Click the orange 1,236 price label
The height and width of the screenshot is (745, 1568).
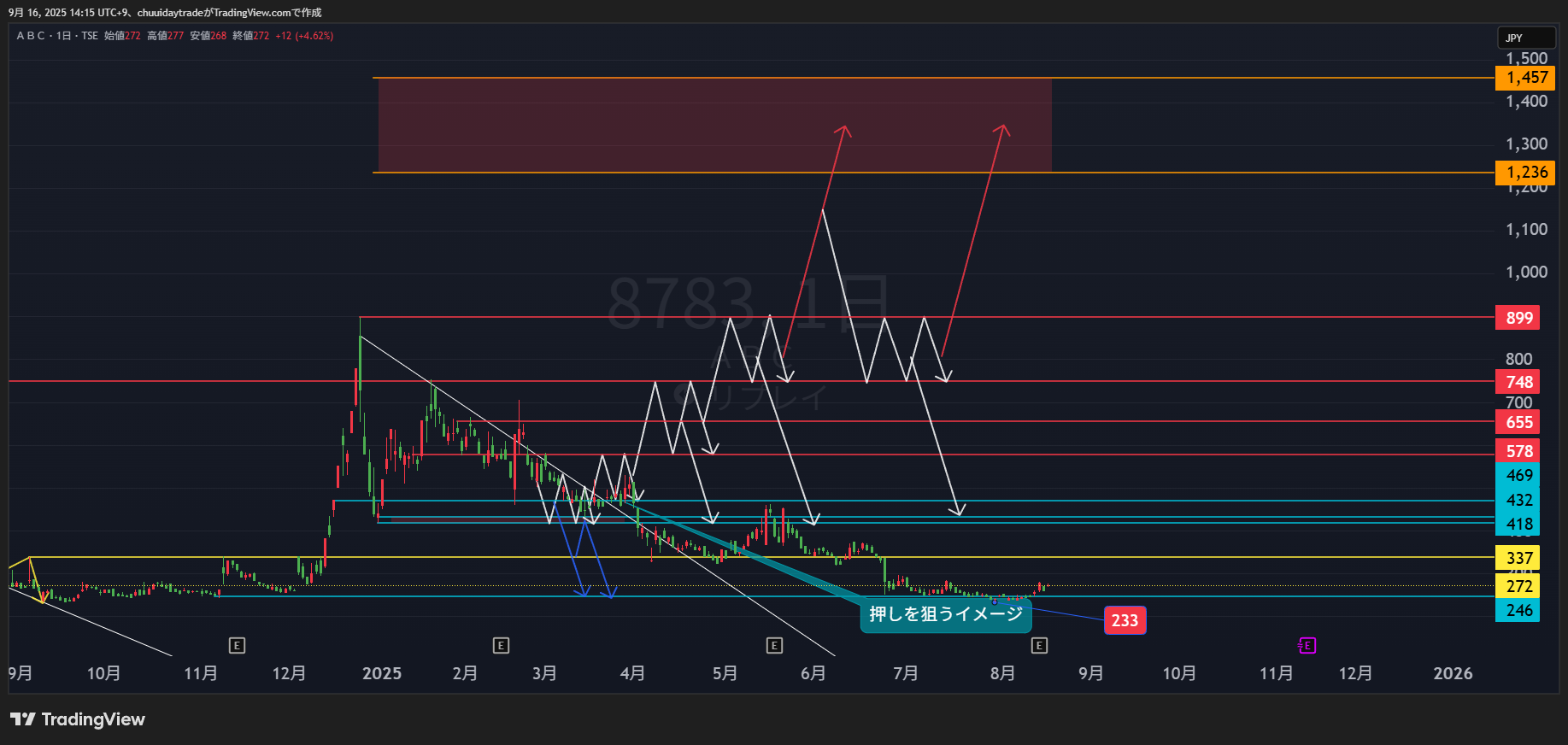(1524, 173)
